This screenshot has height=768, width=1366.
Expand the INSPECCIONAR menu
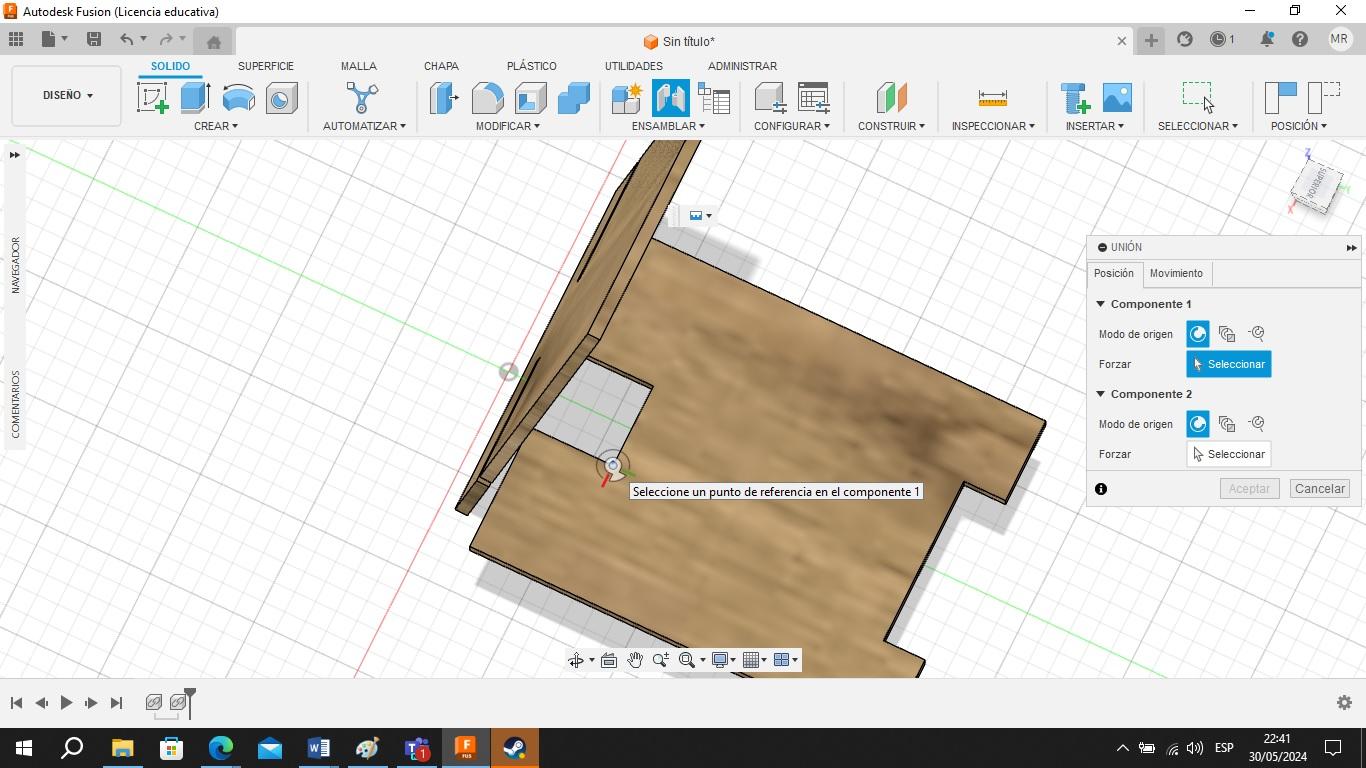993,126
